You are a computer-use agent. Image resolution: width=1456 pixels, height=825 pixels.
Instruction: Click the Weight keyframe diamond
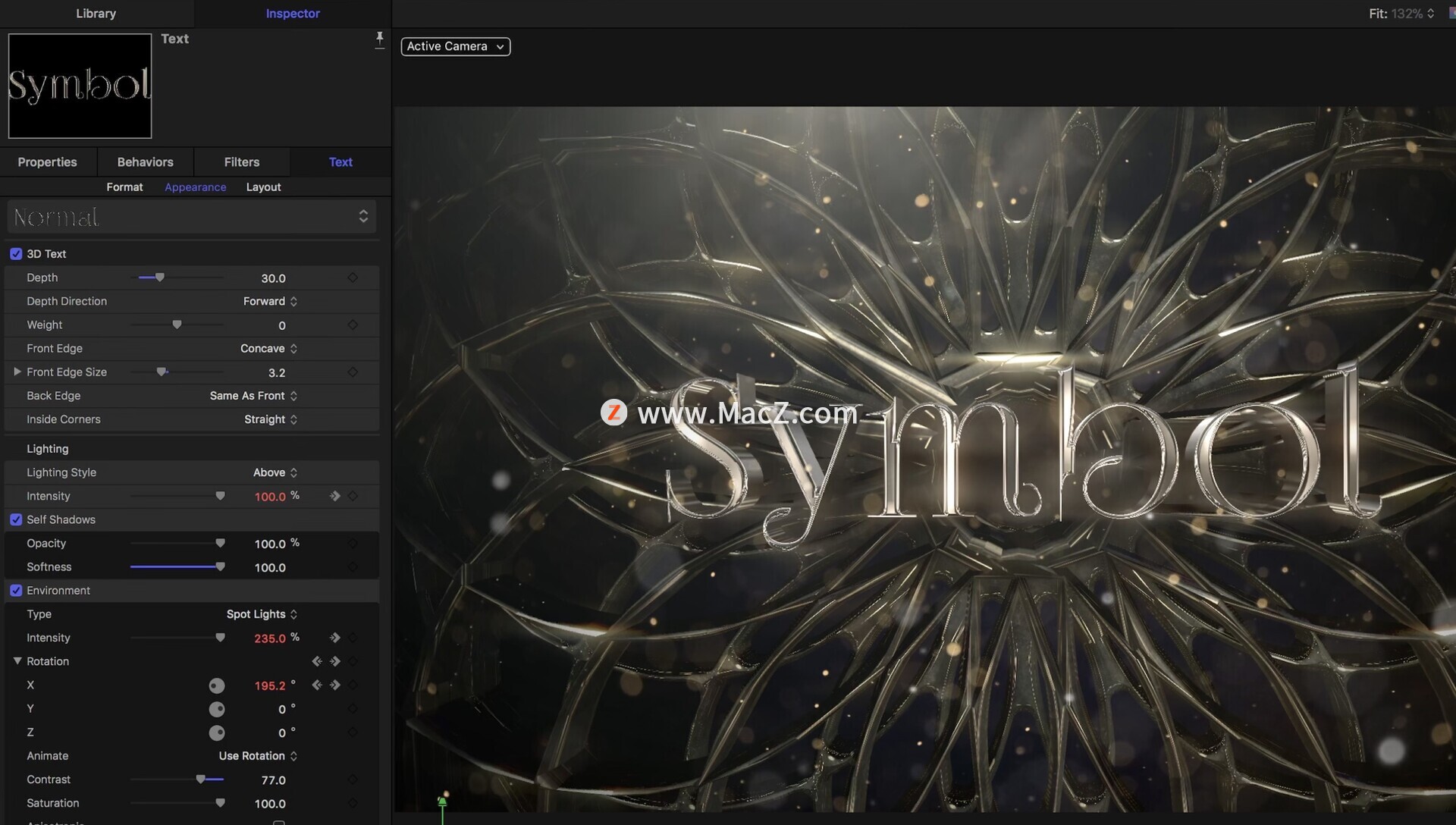(353, 325)
